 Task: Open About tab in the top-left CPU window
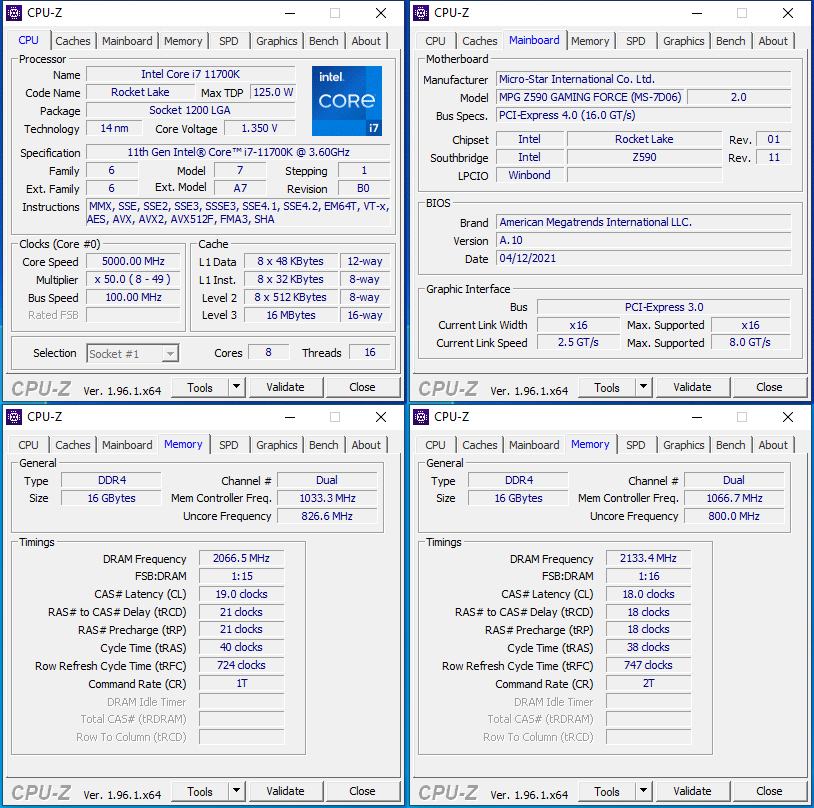[366, 41]
